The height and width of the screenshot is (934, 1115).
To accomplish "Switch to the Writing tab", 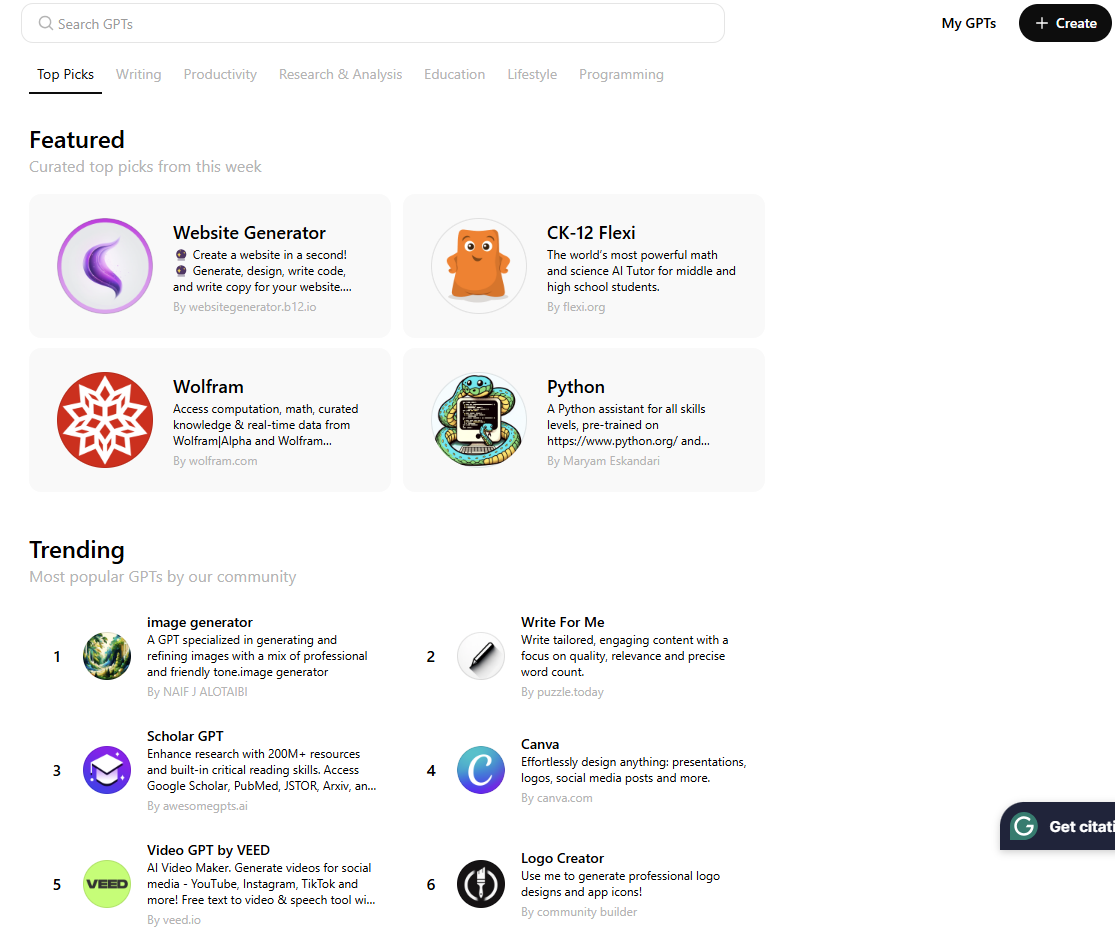I will pos(139,74).
